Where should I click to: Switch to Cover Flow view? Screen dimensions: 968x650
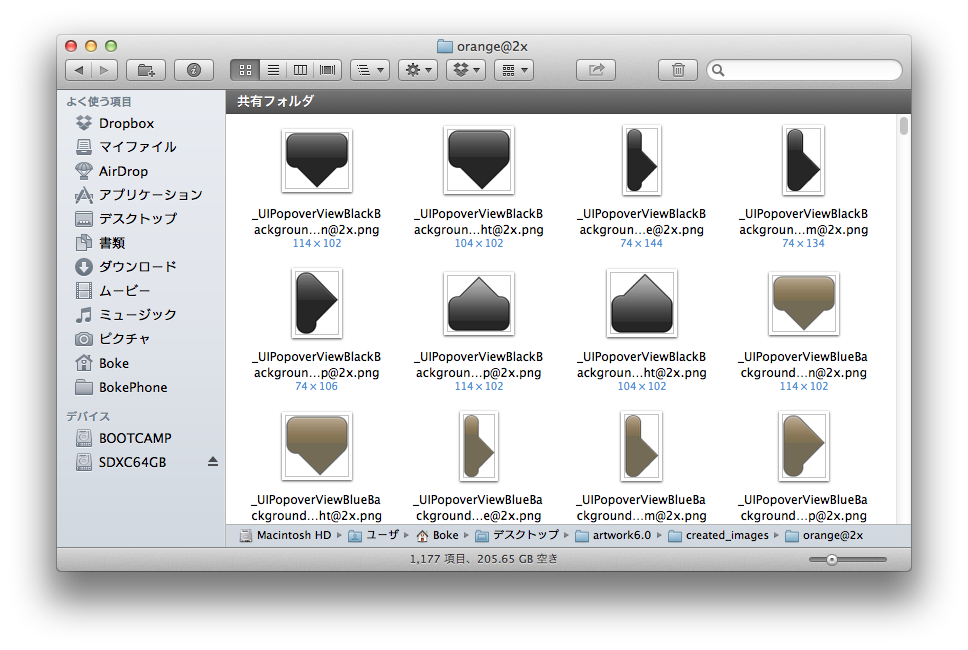click(328, 70)
